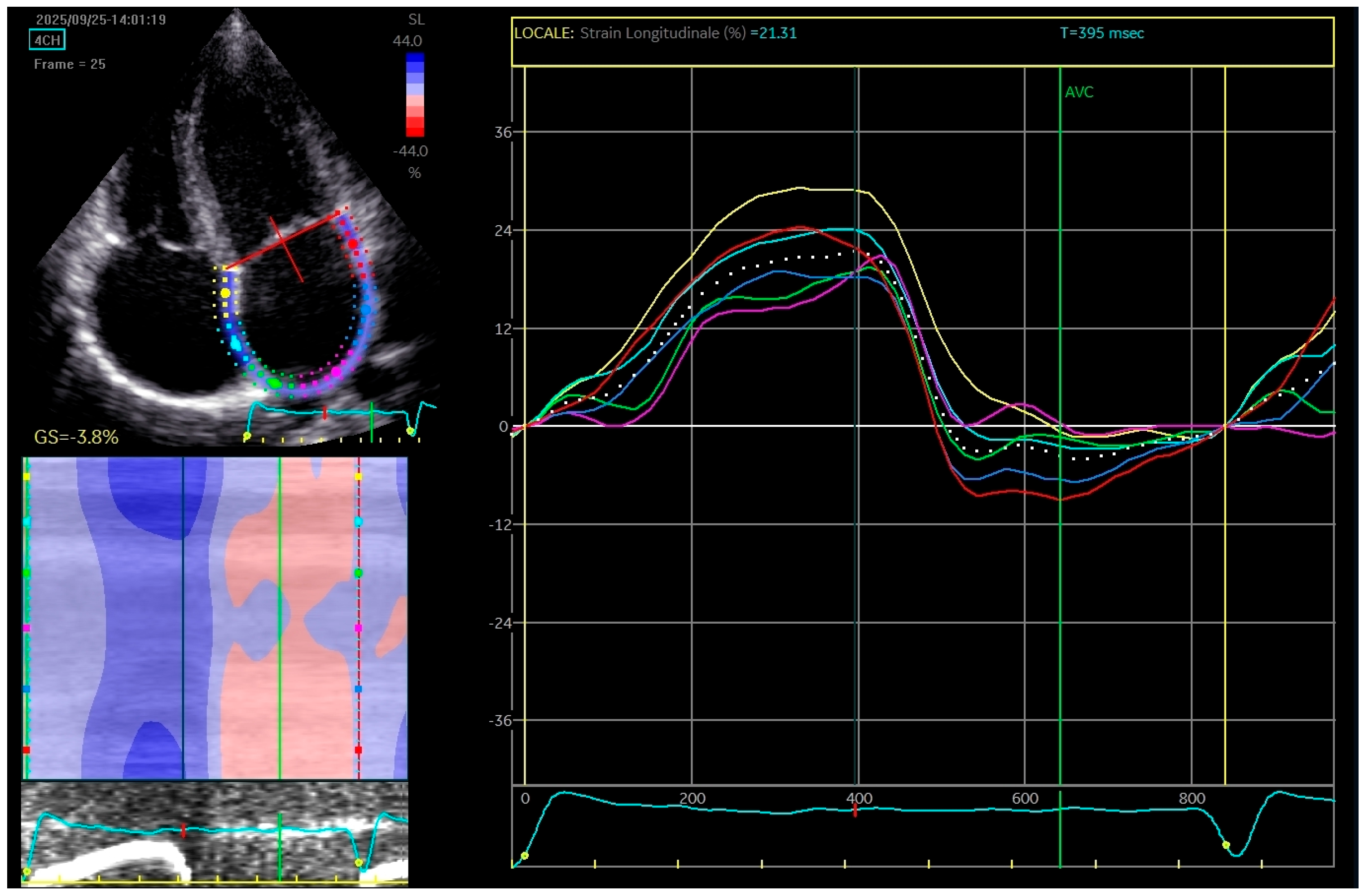Click the LOCALE Strain Longitudinale value header
The image size is (1368, 896).
point(655,33)
